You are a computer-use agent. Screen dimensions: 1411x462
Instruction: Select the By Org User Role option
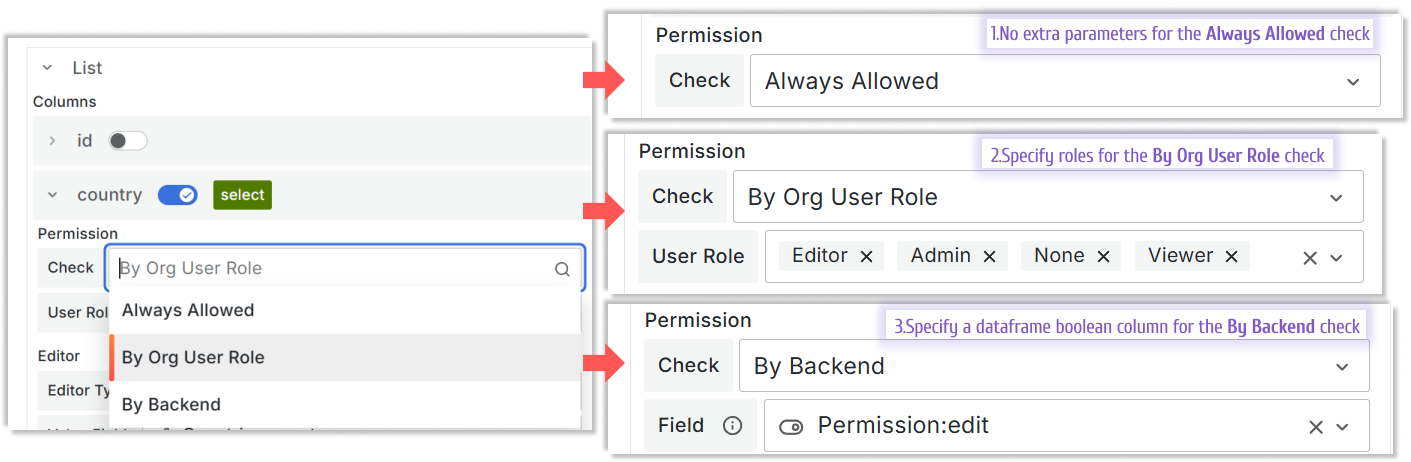[193, 357]
